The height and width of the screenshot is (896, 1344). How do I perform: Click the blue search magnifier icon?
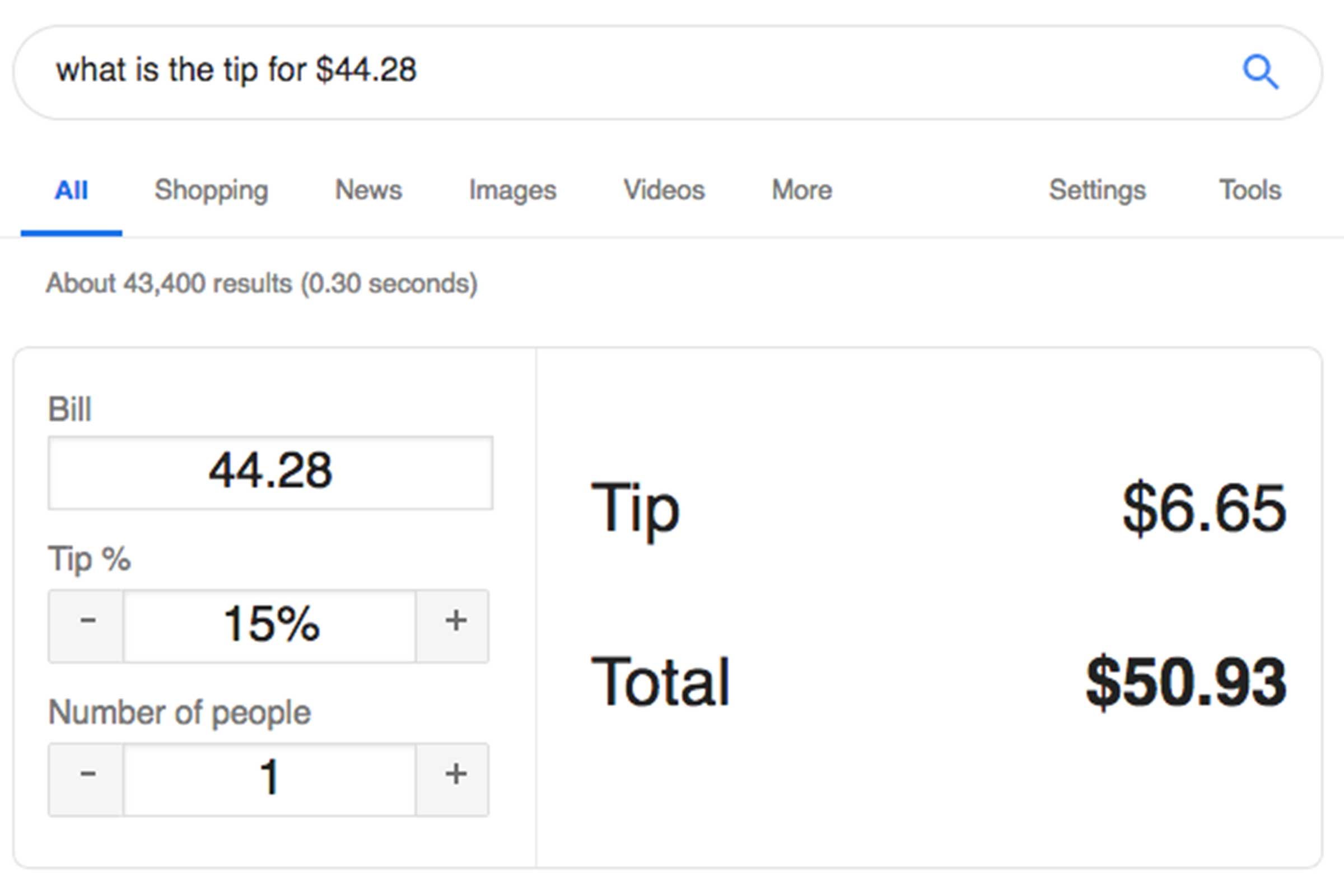tap(1260, 73)
